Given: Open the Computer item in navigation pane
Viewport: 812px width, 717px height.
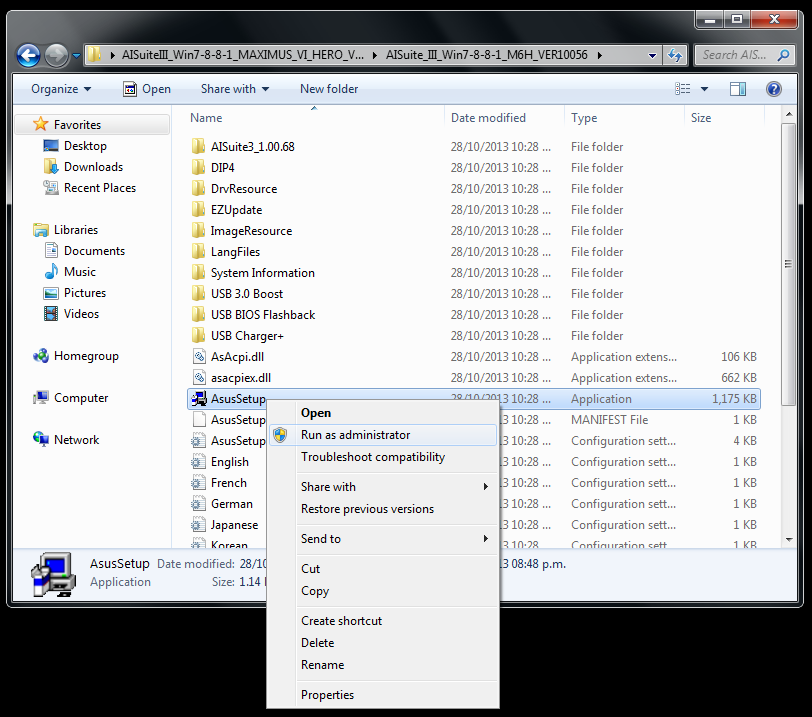Looking at the screenshot, I should click(81, 398).
